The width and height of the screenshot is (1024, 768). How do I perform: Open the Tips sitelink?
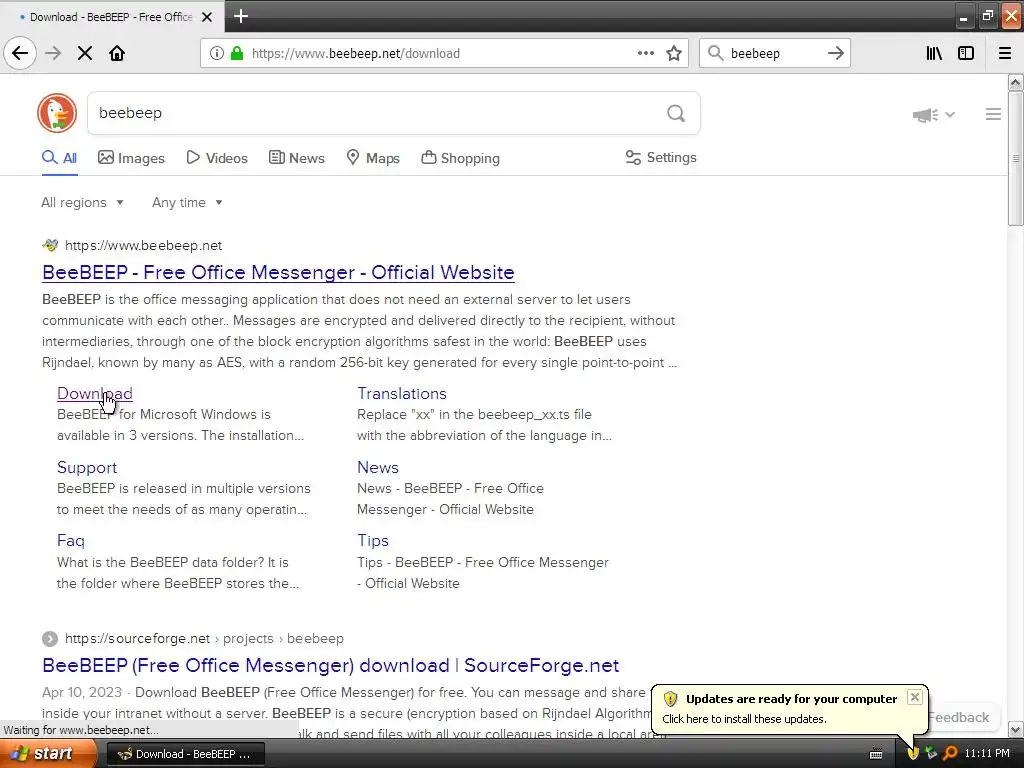pos(372,541)
